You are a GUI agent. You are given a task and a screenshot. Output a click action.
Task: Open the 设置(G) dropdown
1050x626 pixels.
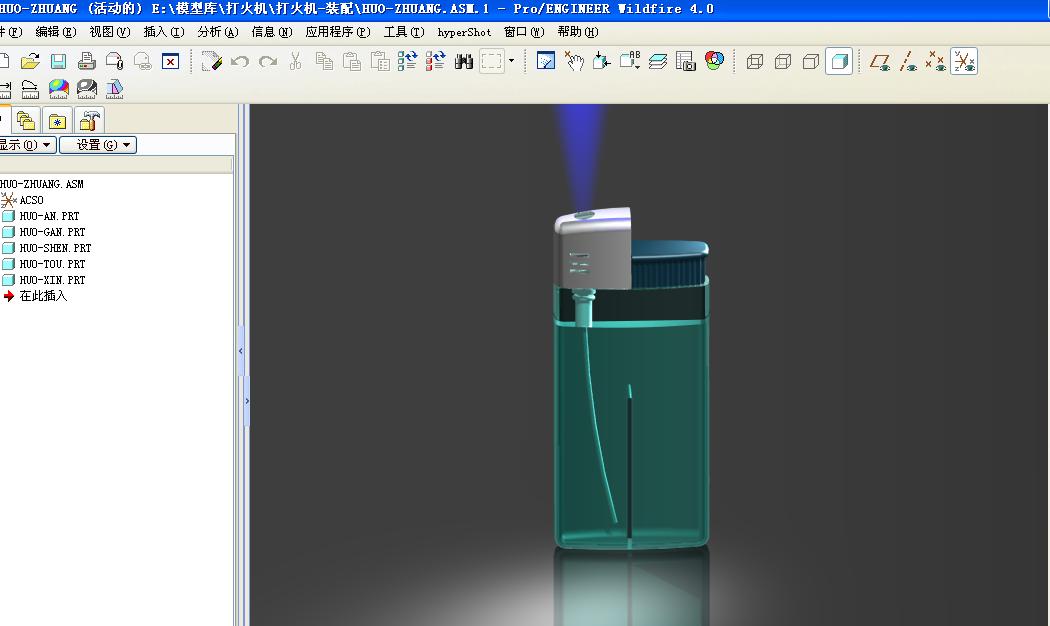pos(97,145)
